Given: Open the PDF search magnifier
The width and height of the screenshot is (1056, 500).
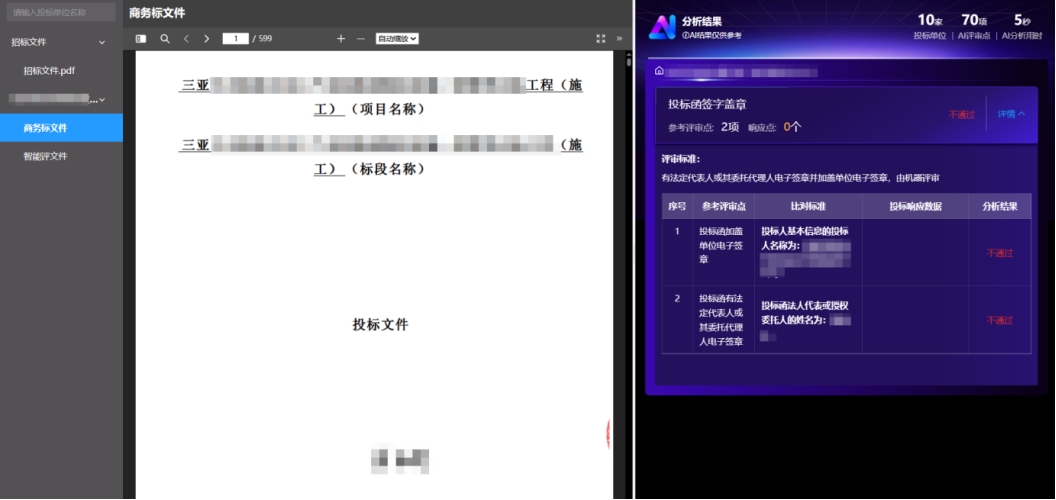Looking at the screenshot, I should tap(165, 39).
